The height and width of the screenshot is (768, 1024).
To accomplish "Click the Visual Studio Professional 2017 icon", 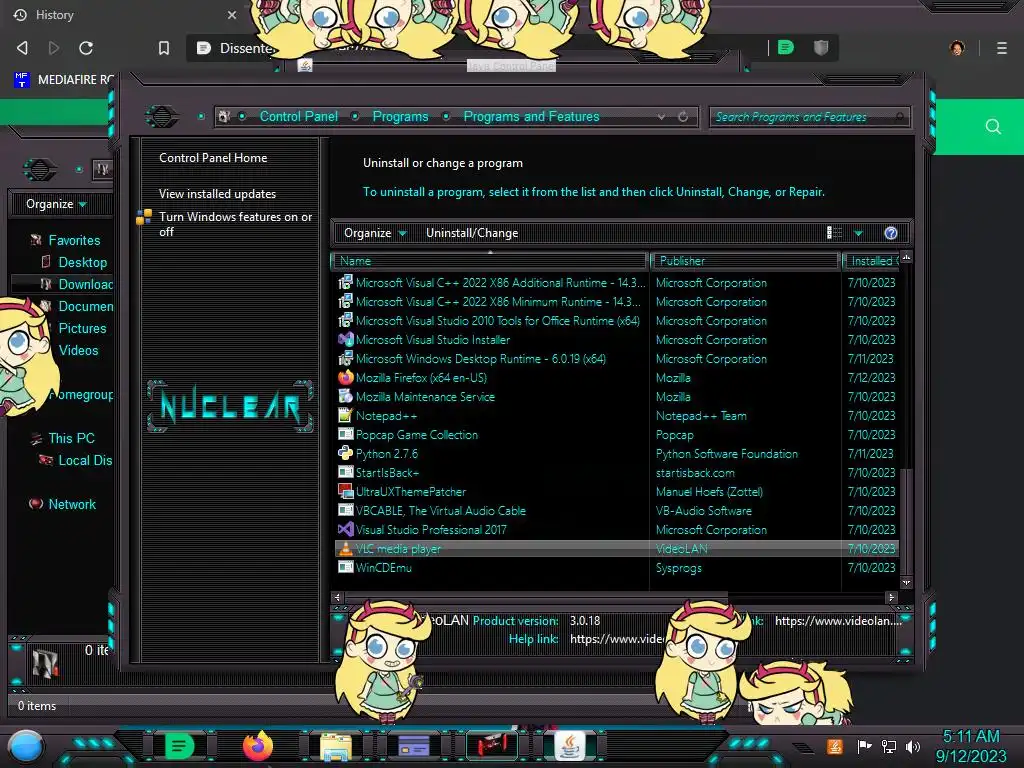I will click(x=345, y=530).
